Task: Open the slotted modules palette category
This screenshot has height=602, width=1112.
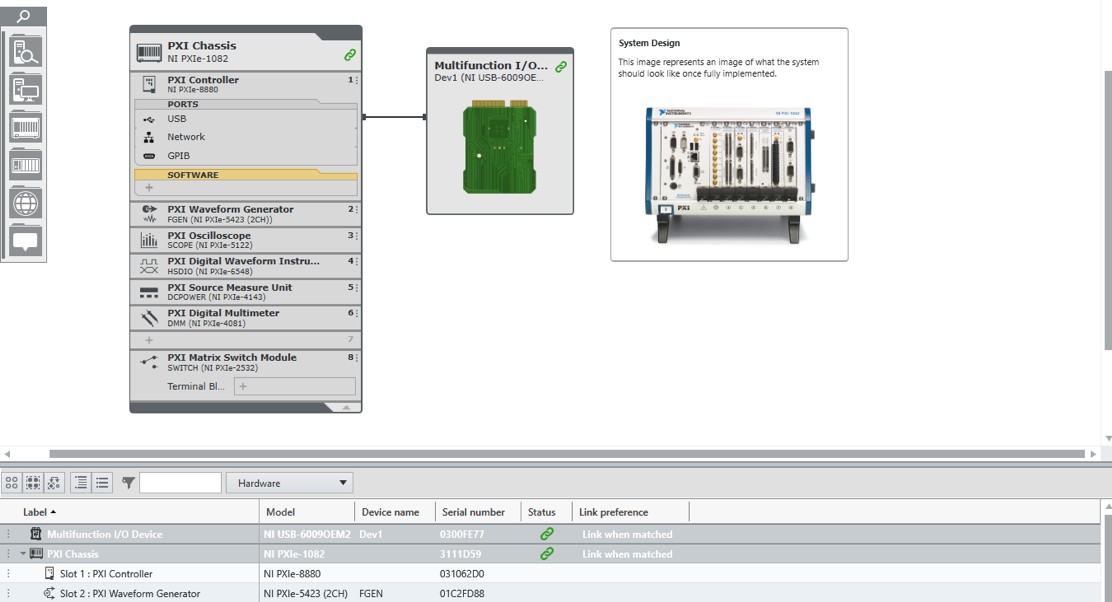Action: point(26,165)
